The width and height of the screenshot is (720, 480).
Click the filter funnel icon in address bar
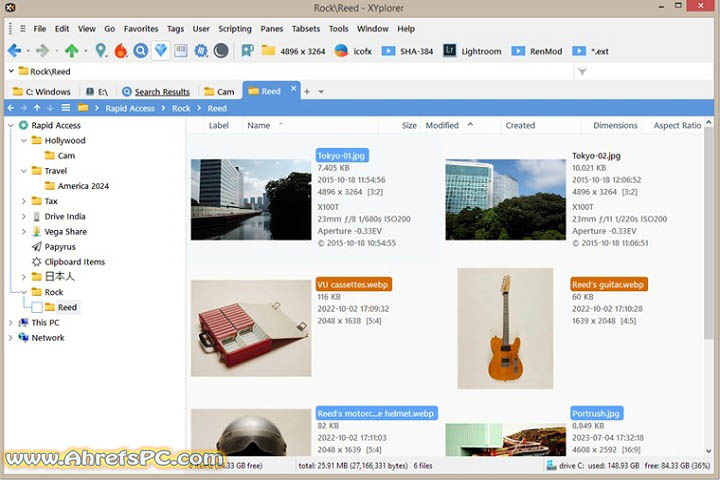click(x=582, y=72)
